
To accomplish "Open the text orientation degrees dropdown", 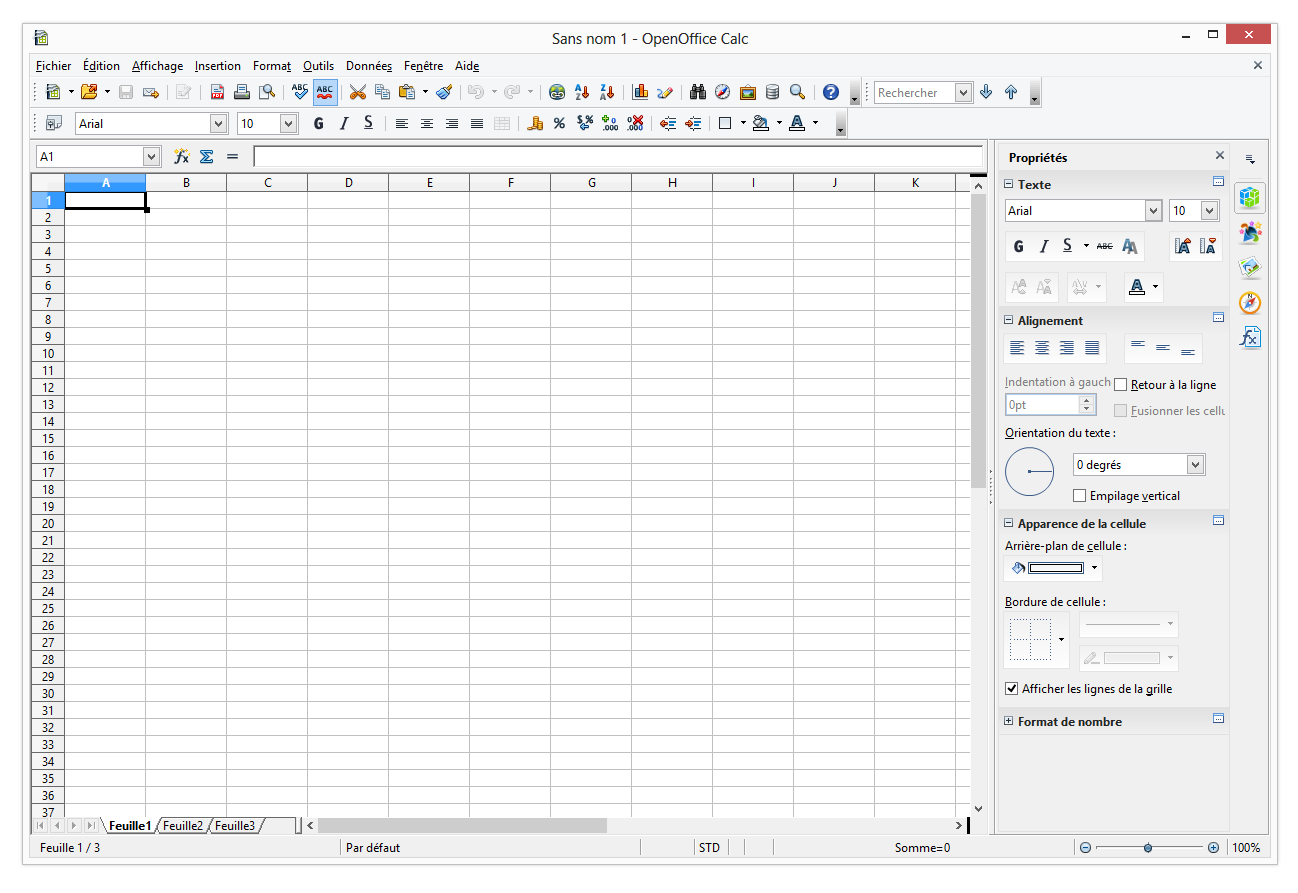I will click(x=1196, y=464).
